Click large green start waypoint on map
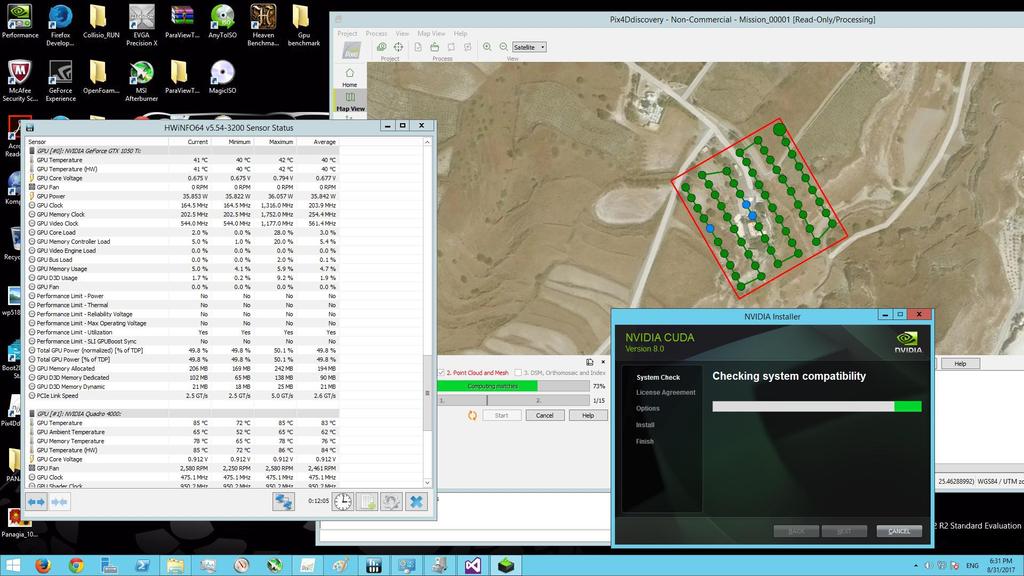The image size is (1024, 576). pyautogui.click(x=779, y=129)
